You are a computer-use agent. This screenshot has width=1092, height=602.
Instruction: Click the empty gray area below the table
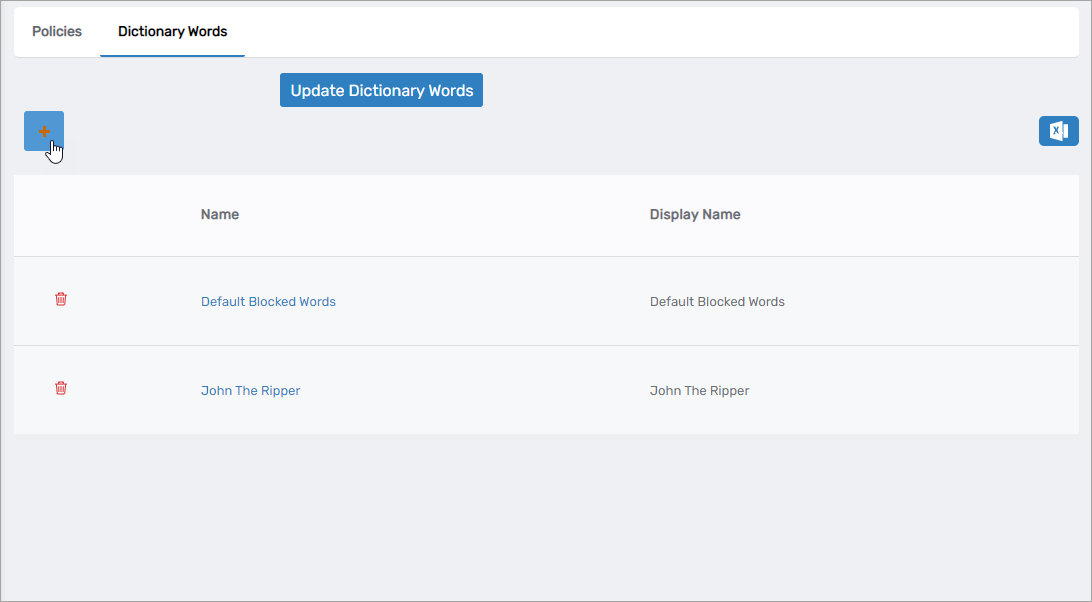[545, 515]
